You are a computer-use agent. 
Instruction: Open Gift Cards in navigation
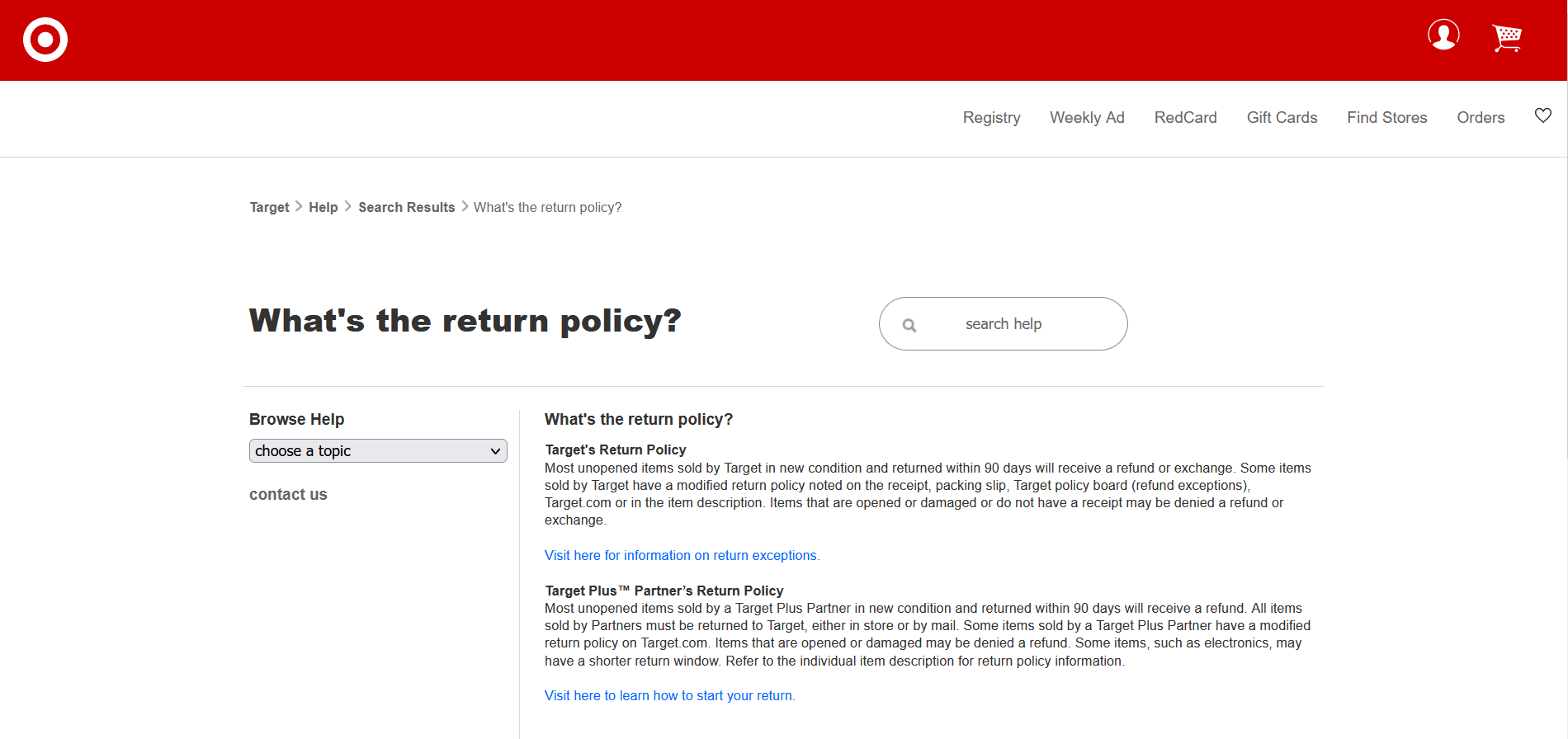1282,118
